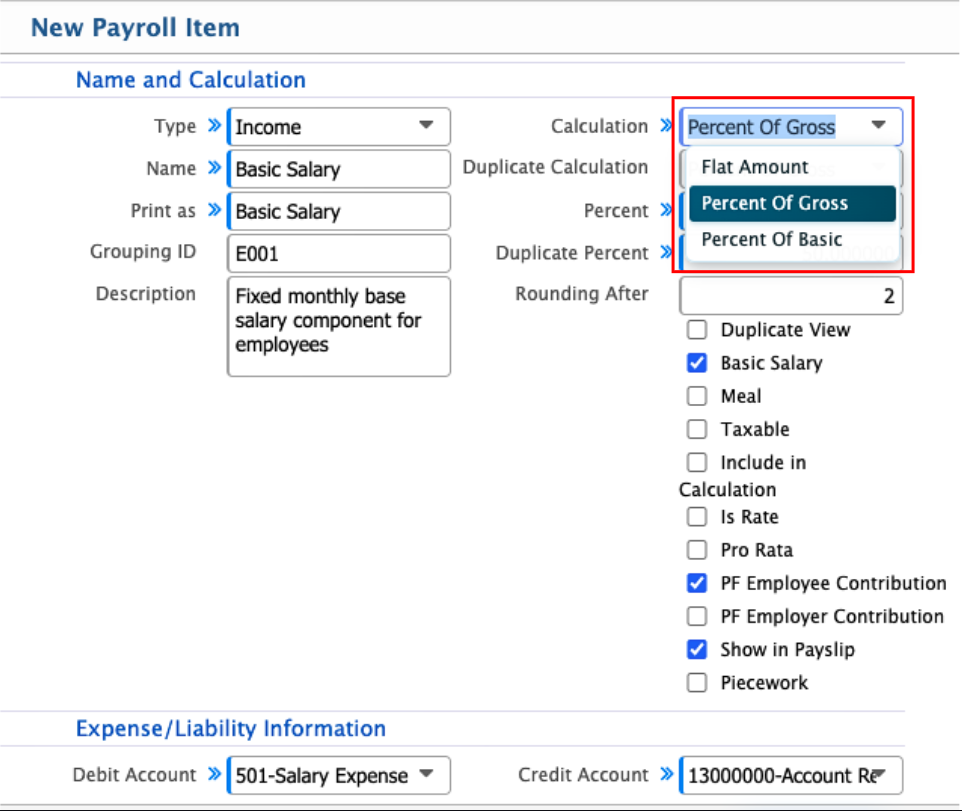This screenshot has height=811, width=962.
Task: Click the double-chevron icon beside Calculation
Action: coord(667,126)
